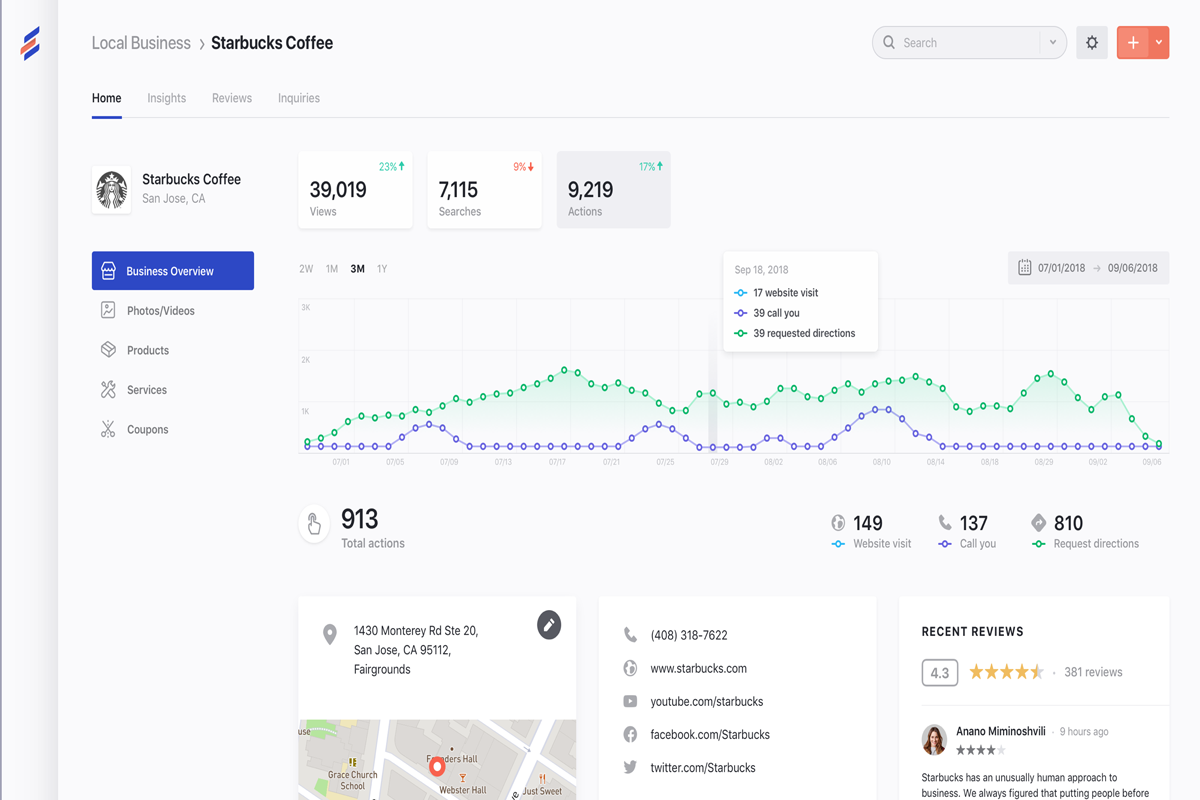Set chart range to 1M
This screenshot has width=1200, height=800.
pos(332,269)
